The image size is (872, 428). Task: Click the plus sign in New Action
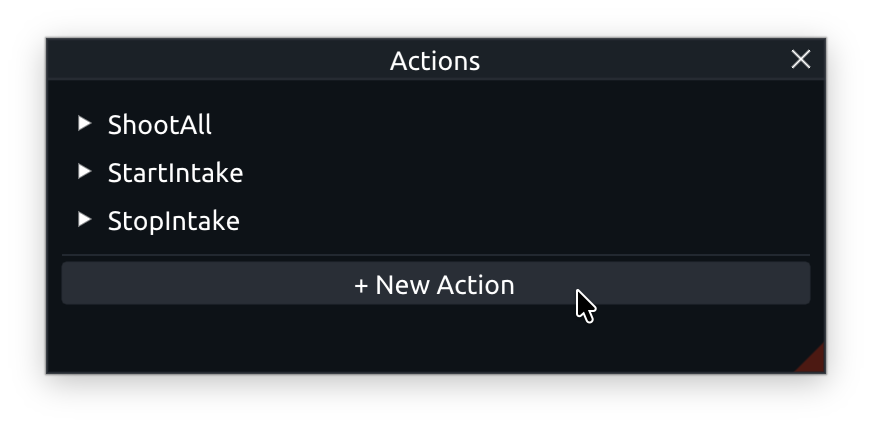coord(361,286)
